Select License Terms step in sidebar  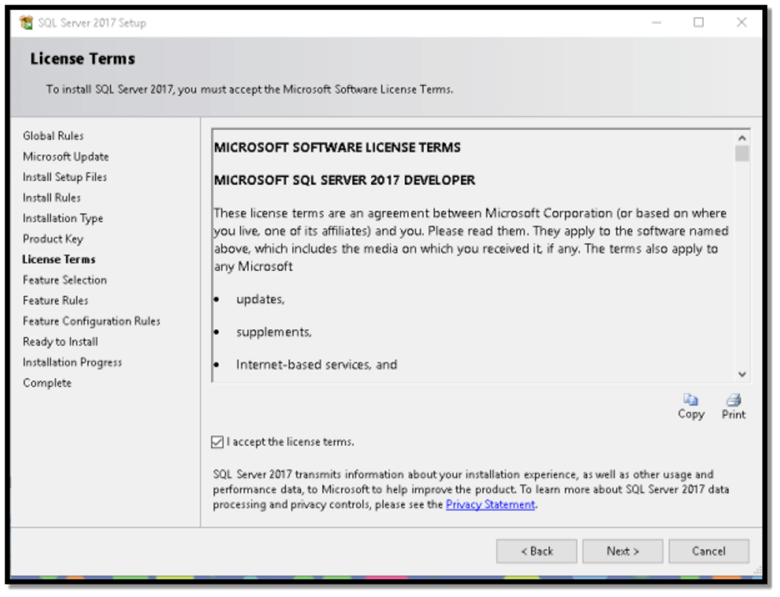[59, 260]
